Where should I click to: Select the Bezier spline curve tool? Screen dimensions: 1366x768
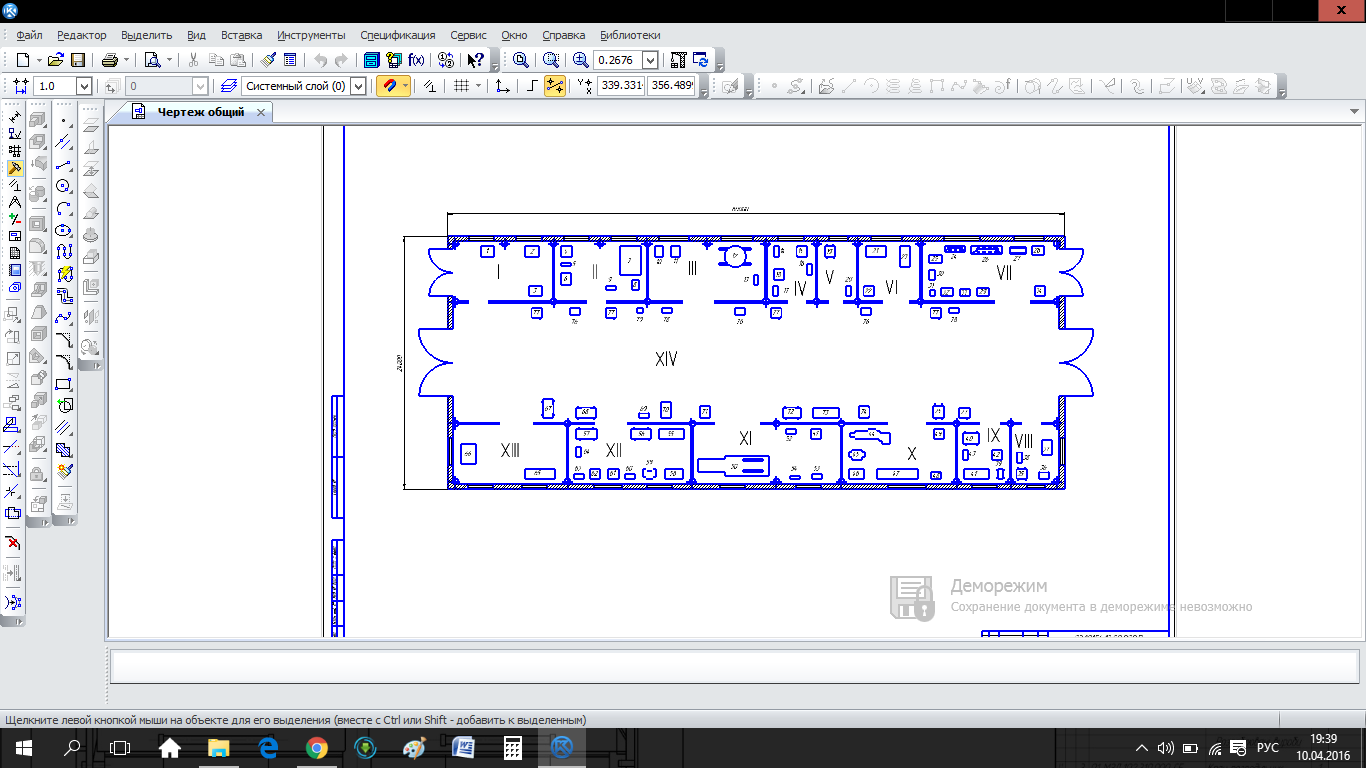pos(64,318)
